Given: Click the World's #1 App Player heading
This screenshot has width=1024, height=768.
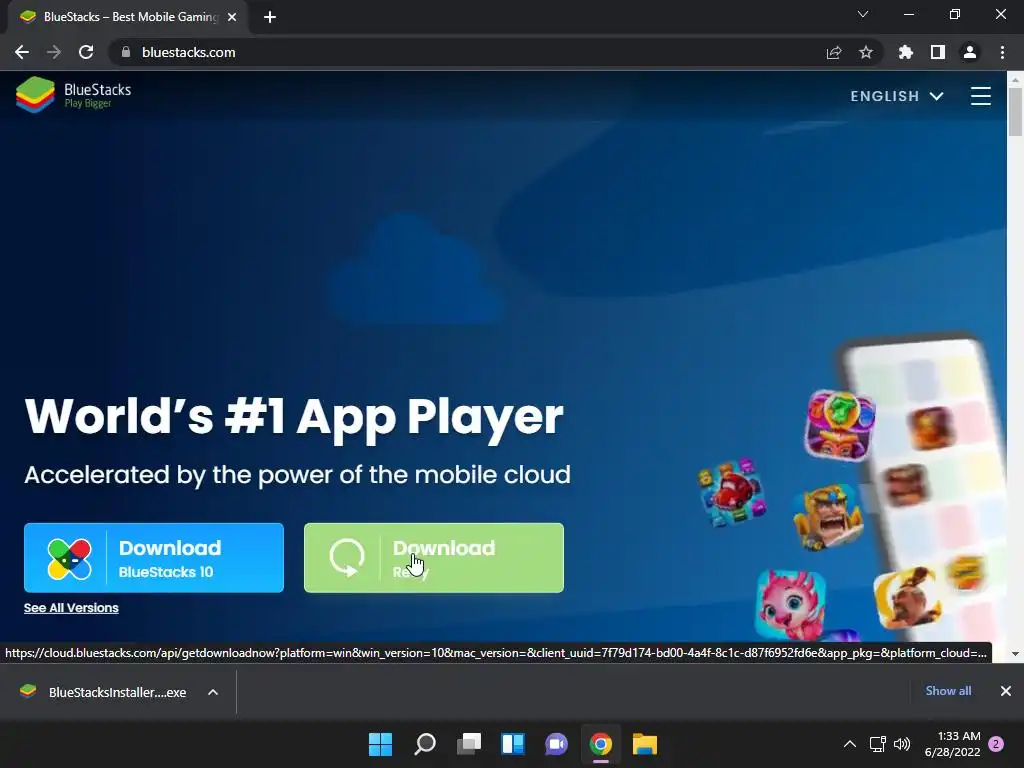Looking at the screenshot, I should (294, 417).
